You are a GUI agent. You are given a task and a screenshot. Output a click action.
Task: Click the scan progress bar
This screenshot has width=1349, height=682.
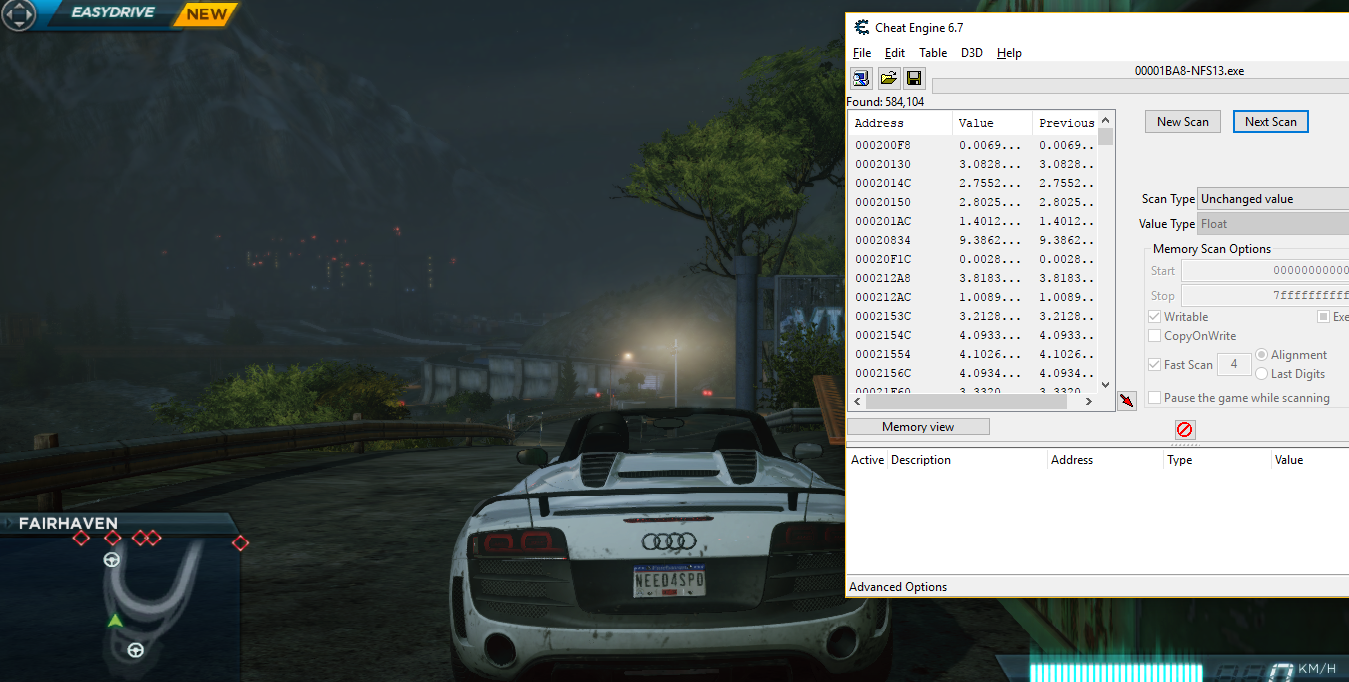coord(1140,86)
